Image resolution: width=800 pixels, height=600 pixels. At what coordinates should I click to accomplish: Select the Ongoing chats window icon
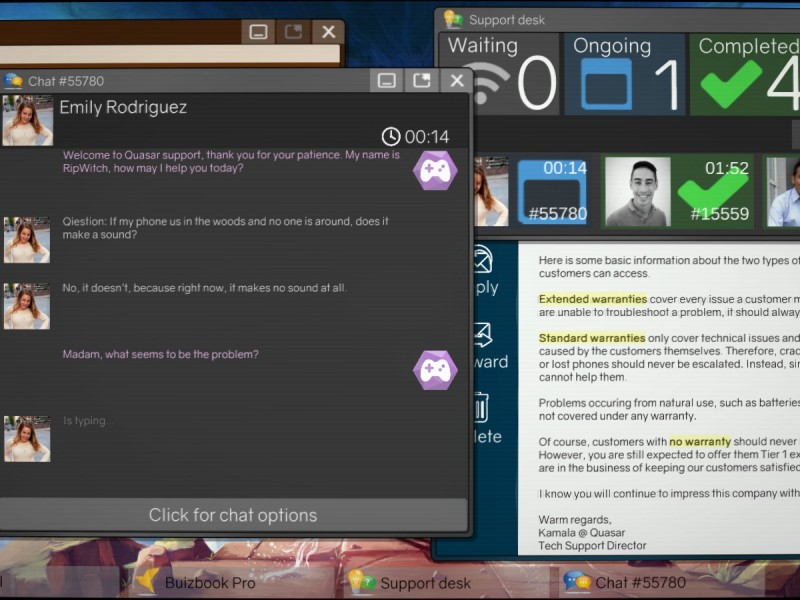[x=606, y=84]
